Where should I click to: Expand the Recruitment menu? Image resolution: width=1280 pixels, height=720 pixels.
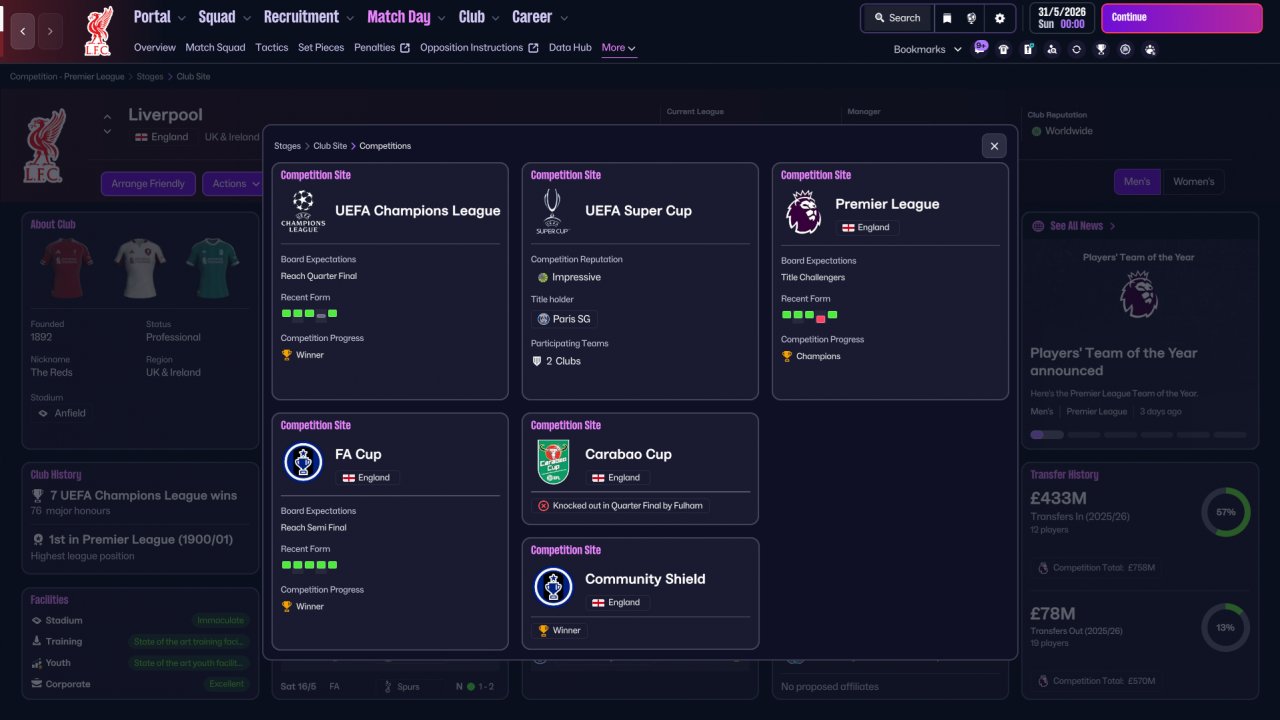pos(309,17)
